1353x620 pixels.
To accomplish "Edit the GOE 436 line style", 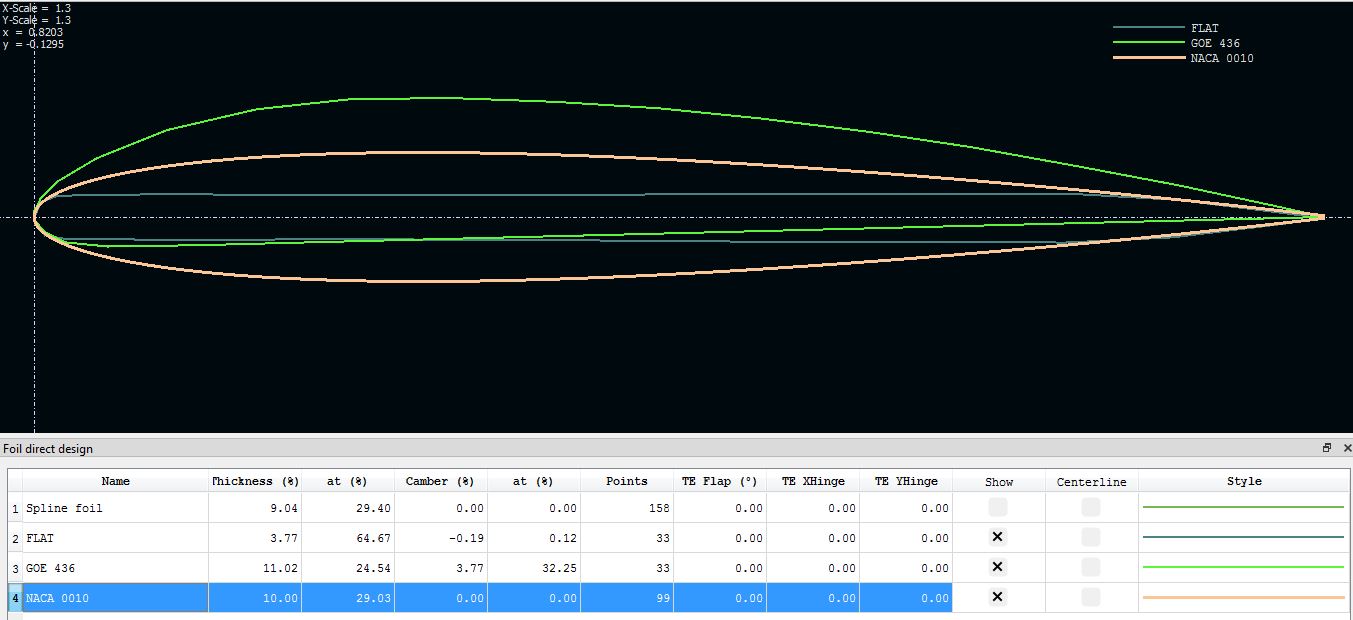I will [x=1243, y=568].
